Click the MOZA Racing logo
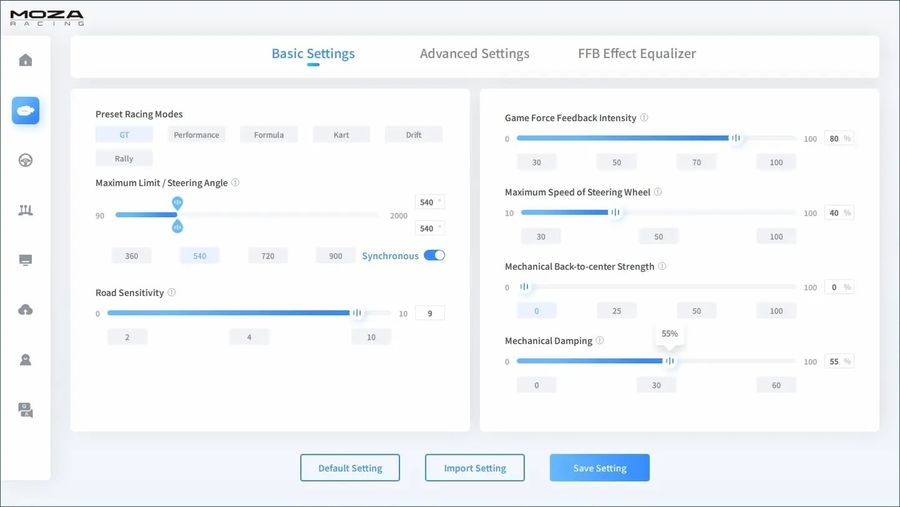The height and width of the screenshot is (507, 900). click(x=47, y=18)
